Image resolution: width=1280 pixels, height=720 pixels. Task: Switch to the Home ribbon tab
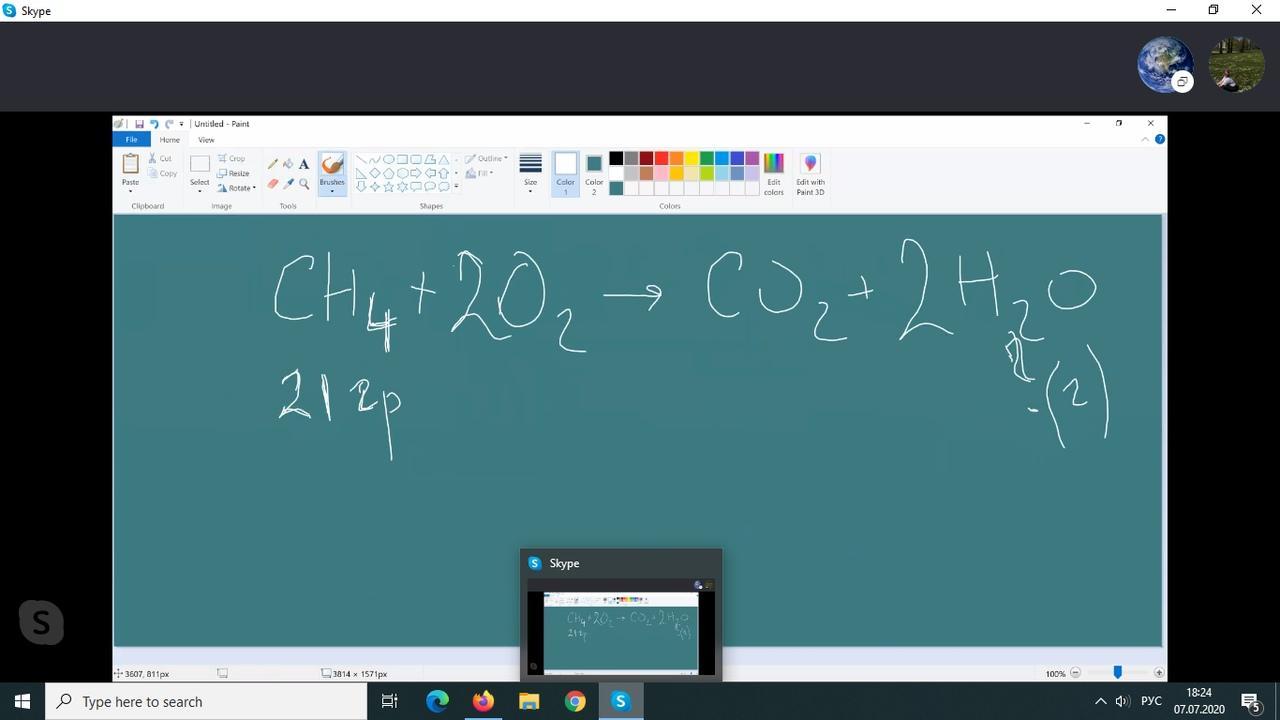[169, 139]
